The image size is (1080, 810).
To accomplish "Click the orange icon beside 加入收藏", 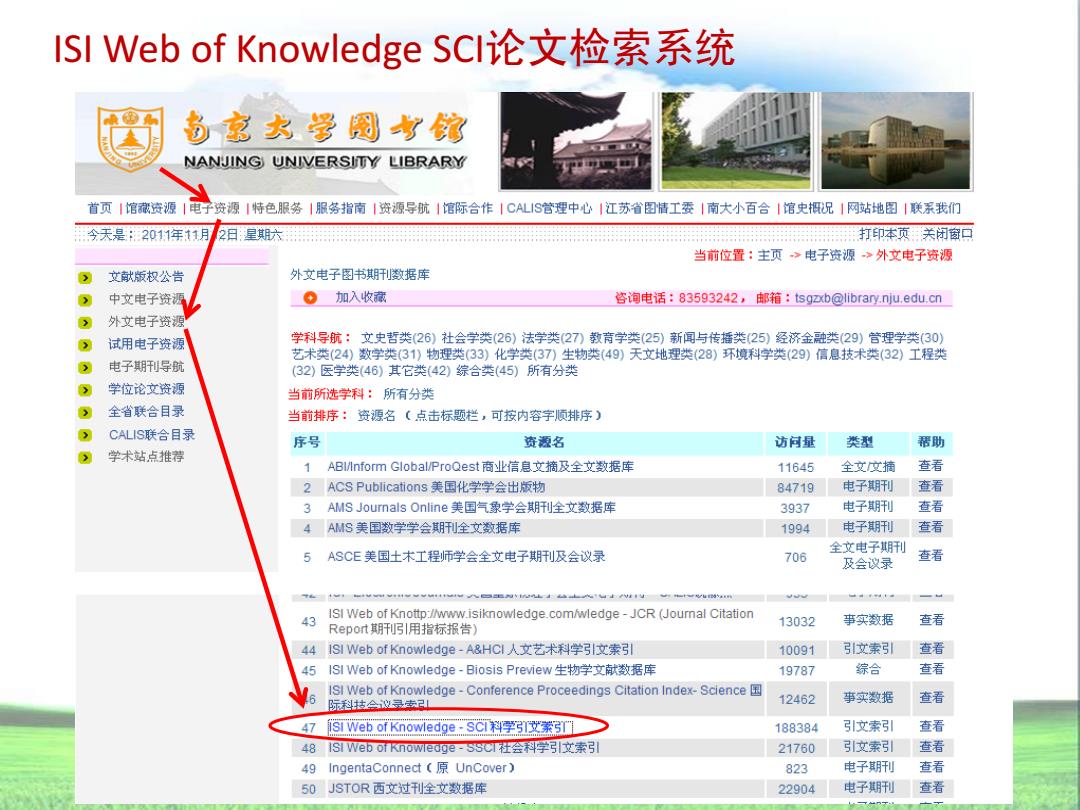I will tap(310, 298).
